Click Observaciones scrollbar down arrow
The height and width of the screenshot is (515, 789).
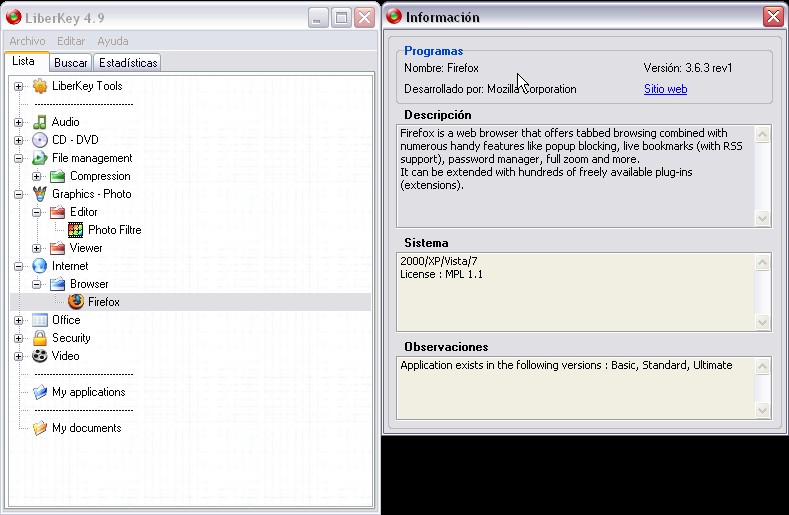click(x=762, y=410)
